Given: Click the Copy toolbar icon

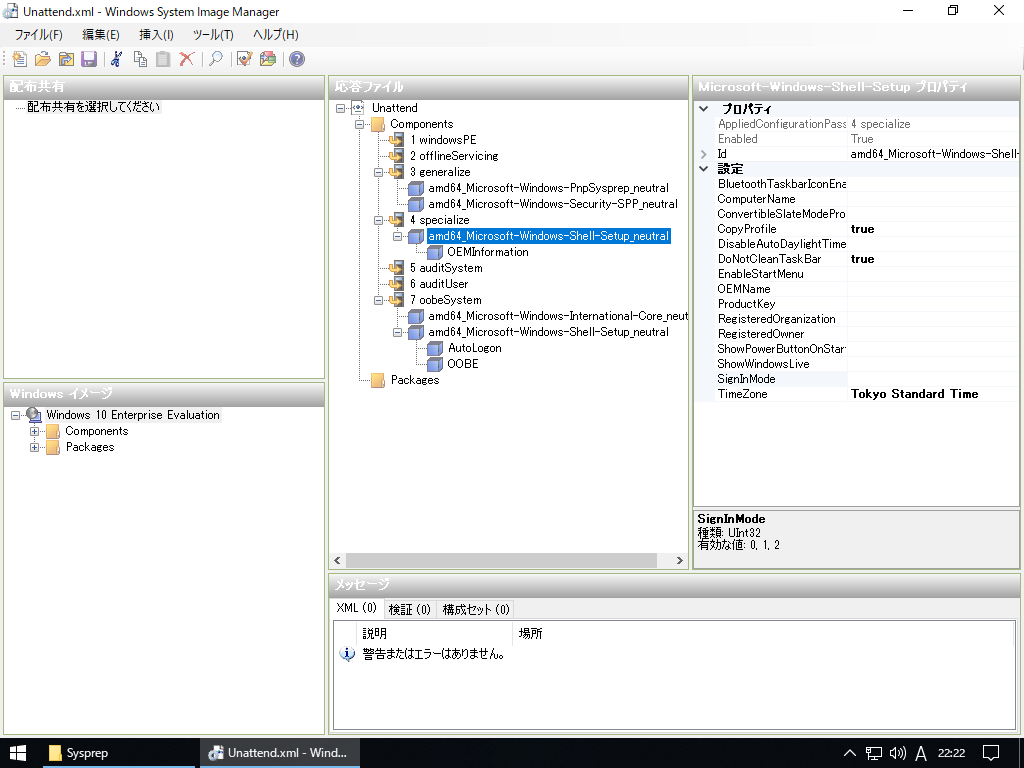Looking at the screenshot, I should [x=140, y=59].
